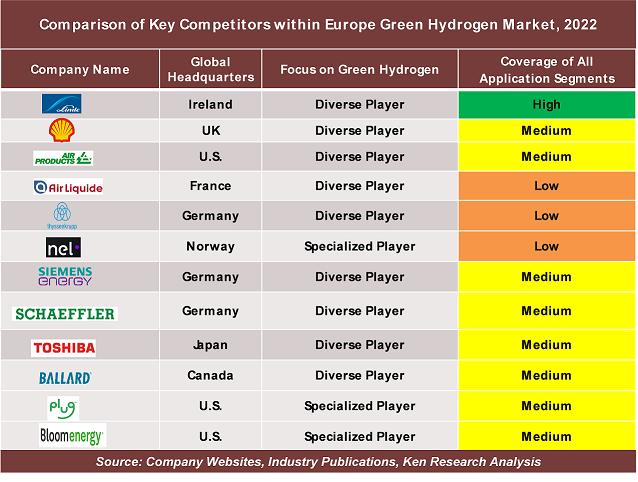Click 'U.S.' in the Air Products row
This screenshot has height=482, width=638.
point(211,157)
